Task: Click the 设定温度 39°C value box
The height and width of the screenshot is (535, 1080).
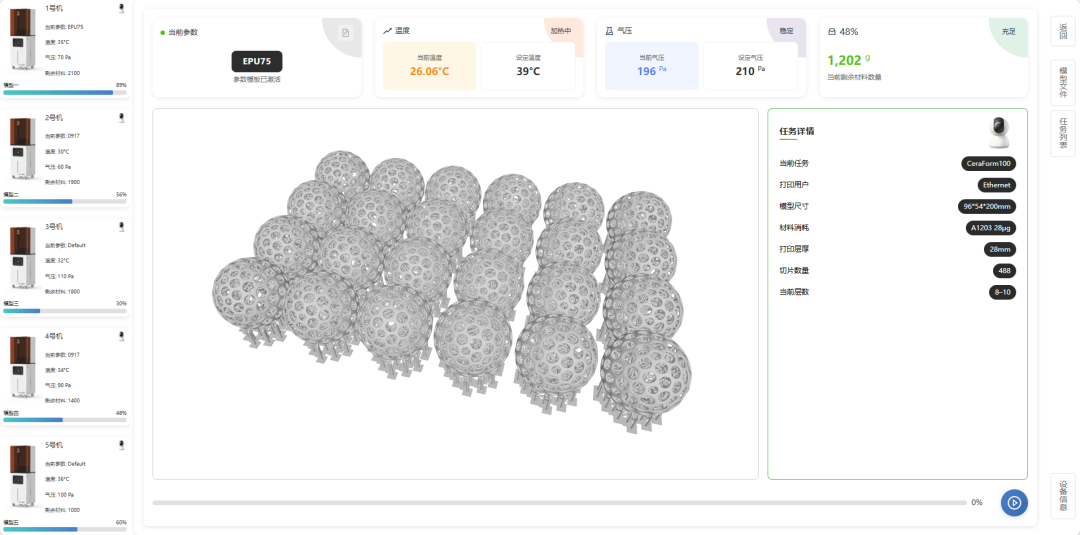Action: (528, 66)
